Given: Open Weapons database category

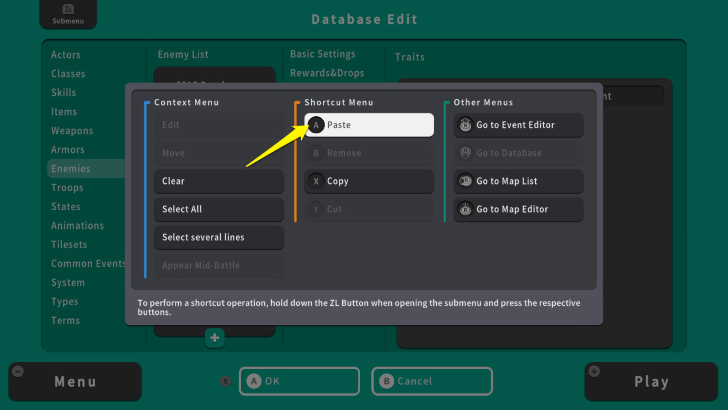Looking at the screenshot, I should click(x=72, y=131).
